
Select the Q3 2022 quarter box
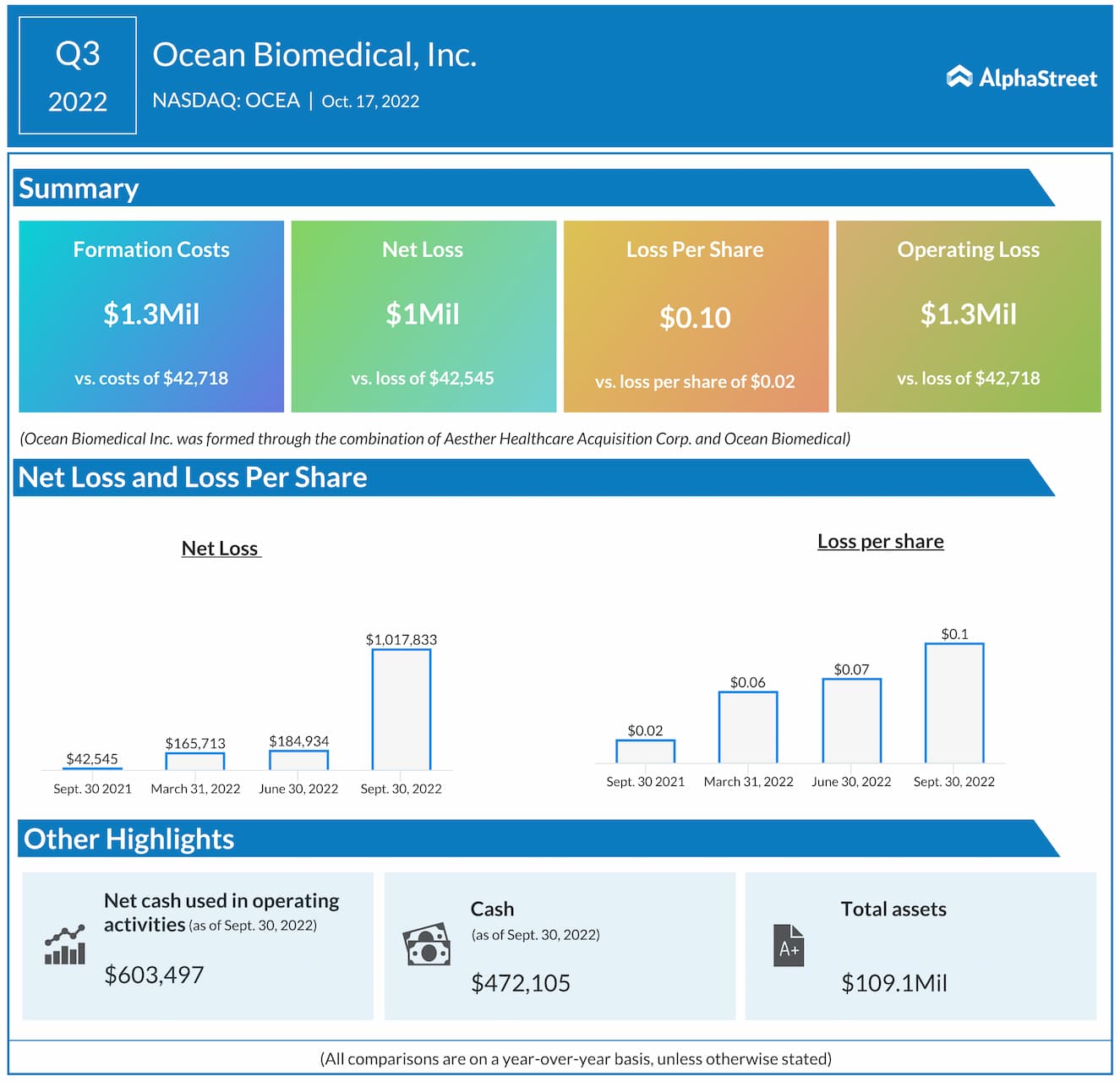pyautogui.click(x=78, y=76)
